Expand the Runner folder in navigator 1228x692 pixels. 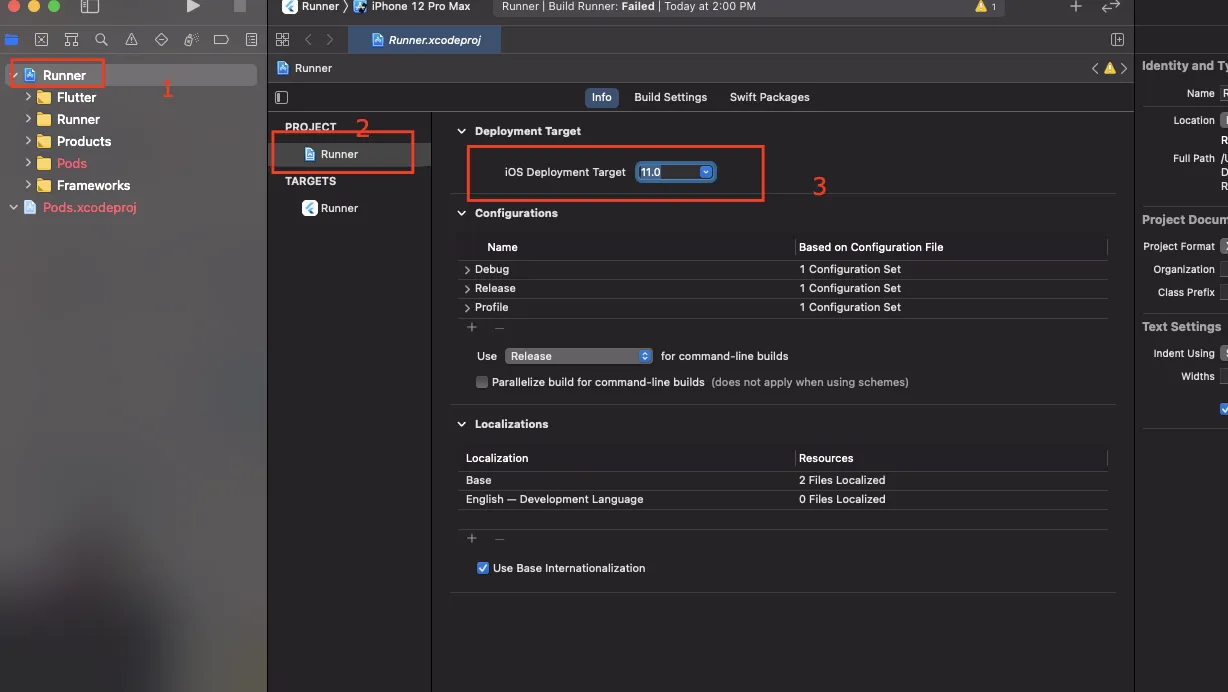(28, 119)
